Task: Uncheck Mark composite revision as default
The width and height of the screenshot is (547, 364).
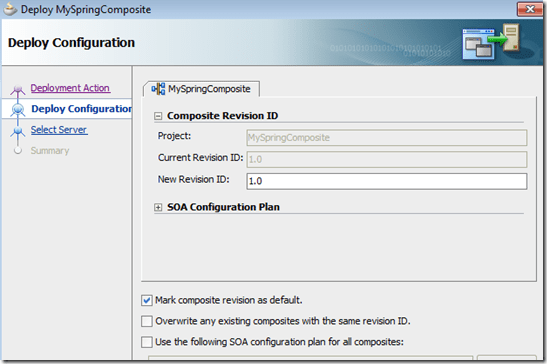Action: (147, 300)
